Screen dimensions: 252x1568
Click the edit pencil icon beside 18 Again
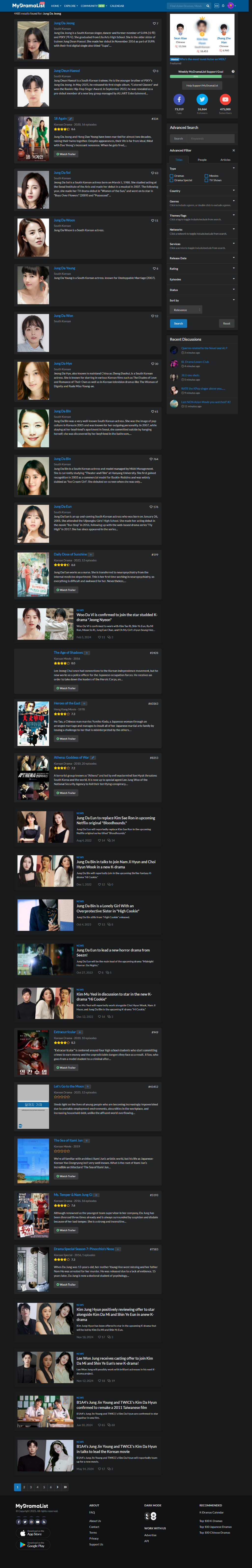pos(70,119)
